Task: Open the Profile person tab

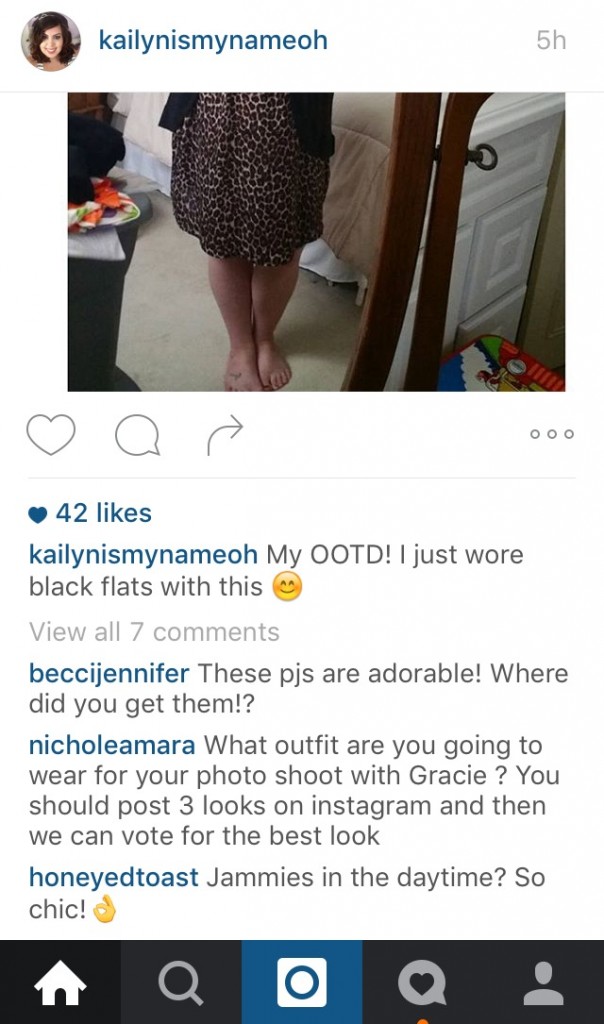Action: pos(543,982)
